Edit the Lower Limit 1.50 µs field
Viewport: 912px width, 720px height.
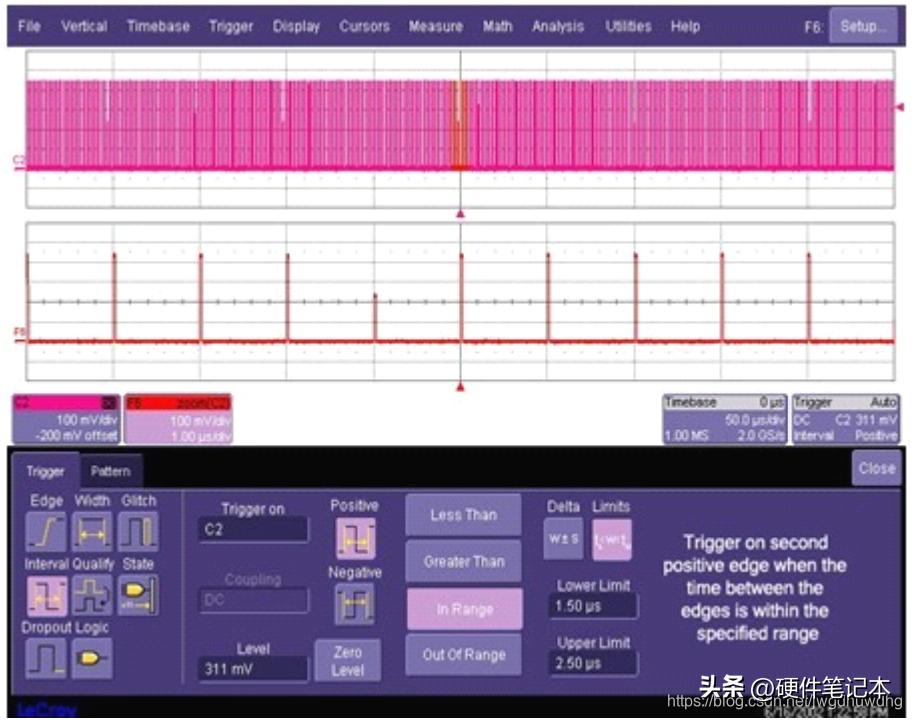(x=593, y=606)
